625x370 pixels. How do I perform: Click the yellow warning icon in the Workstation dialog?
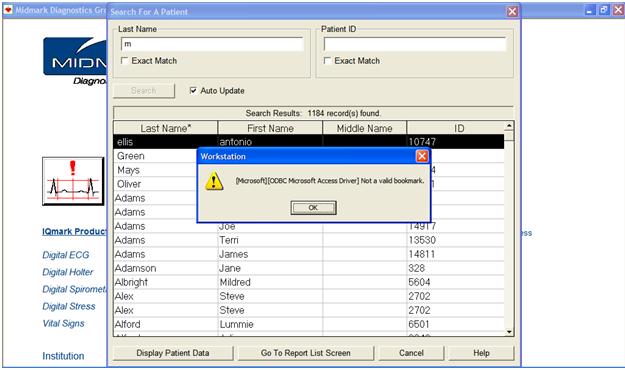point(214,181)
